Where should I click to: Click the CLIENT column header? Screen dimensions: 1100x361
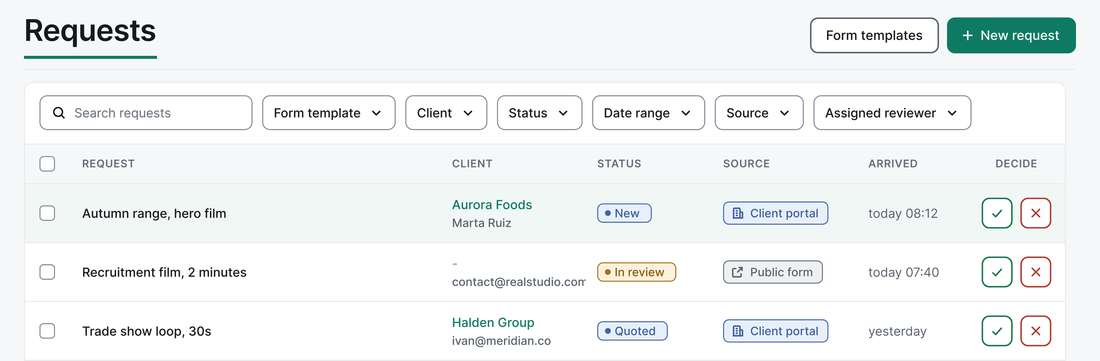pos(472,163)
